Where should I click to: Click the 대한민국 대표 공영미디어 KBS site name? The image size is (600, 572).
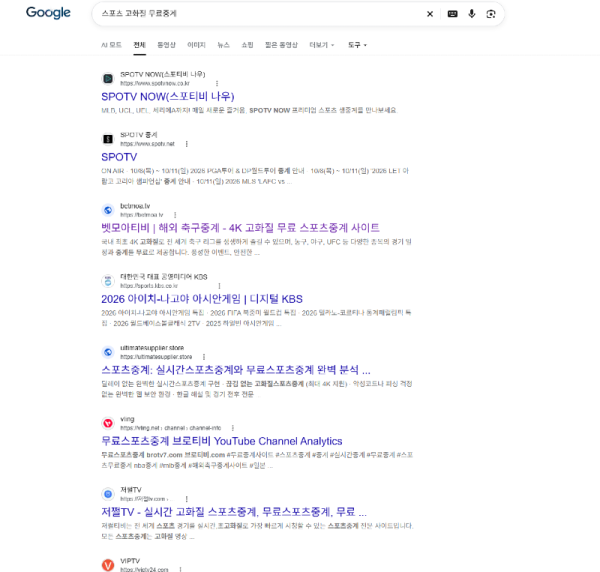(164, 277)
